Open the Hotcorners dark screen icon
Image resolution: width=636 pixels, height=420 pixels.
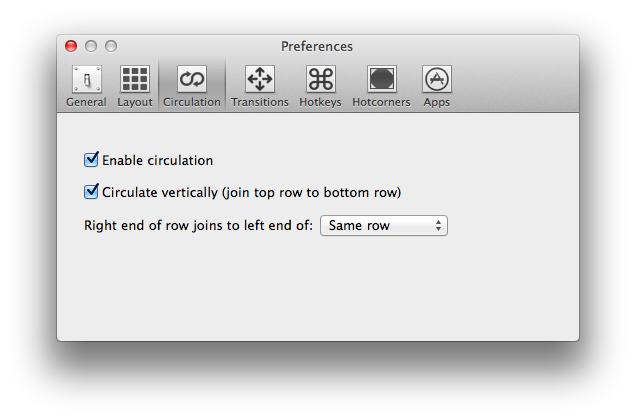point(381,79)
